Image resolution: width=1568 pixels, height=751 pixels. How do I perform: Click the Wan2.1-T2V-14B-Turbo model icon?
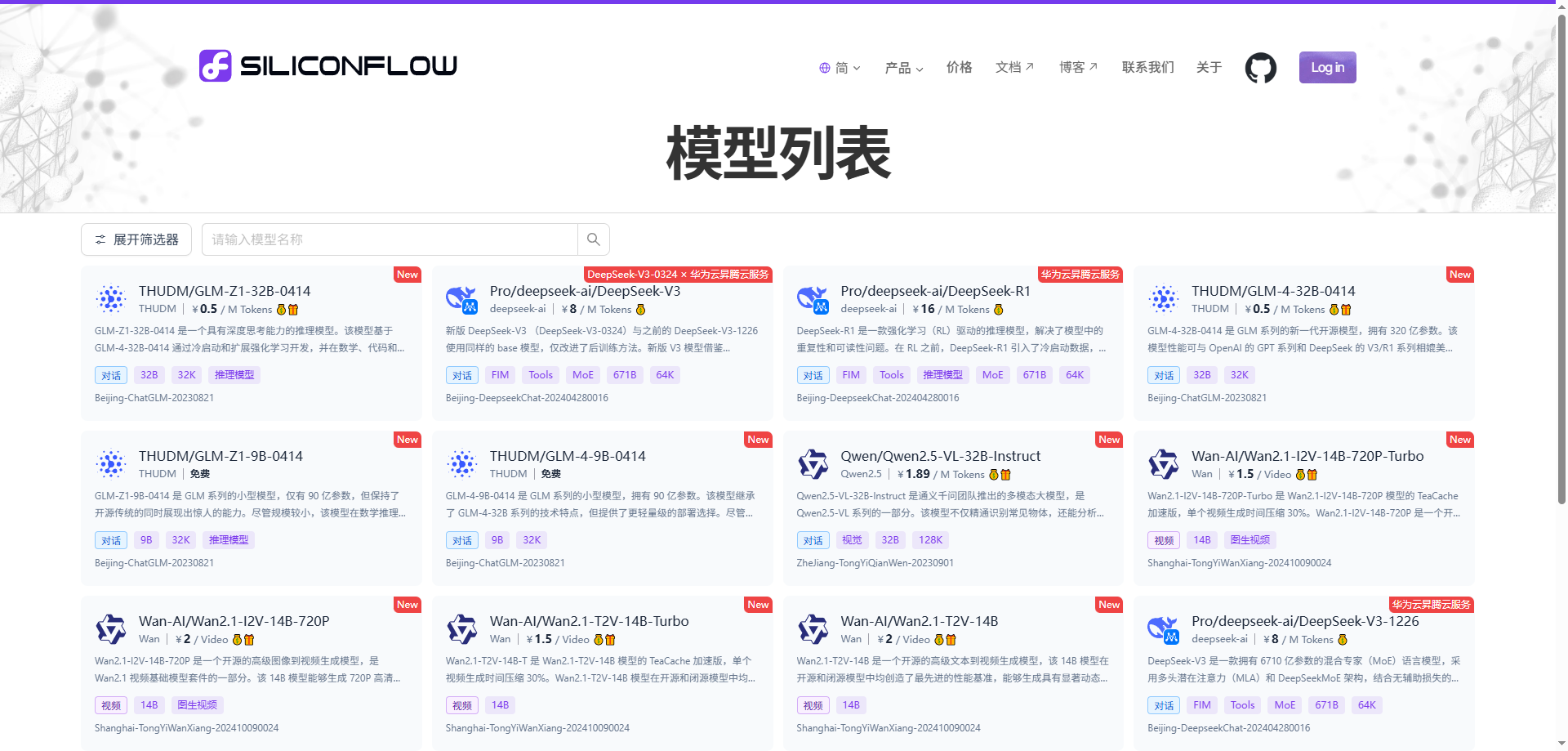point(462,629)
